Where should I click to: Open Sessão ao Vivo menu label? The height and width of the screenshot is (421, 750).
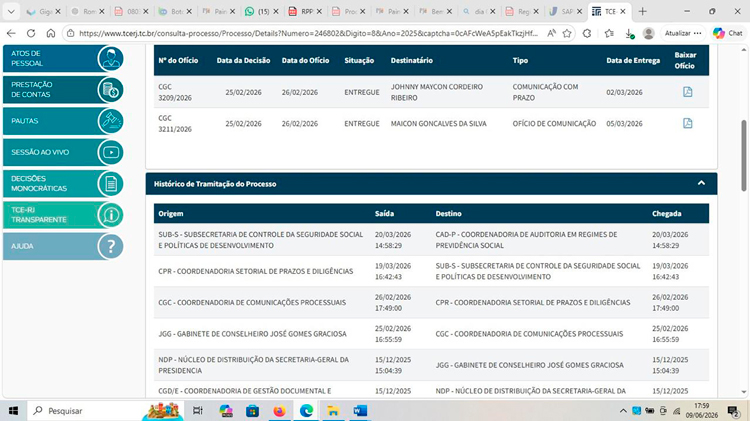click(x=40, y=152)
